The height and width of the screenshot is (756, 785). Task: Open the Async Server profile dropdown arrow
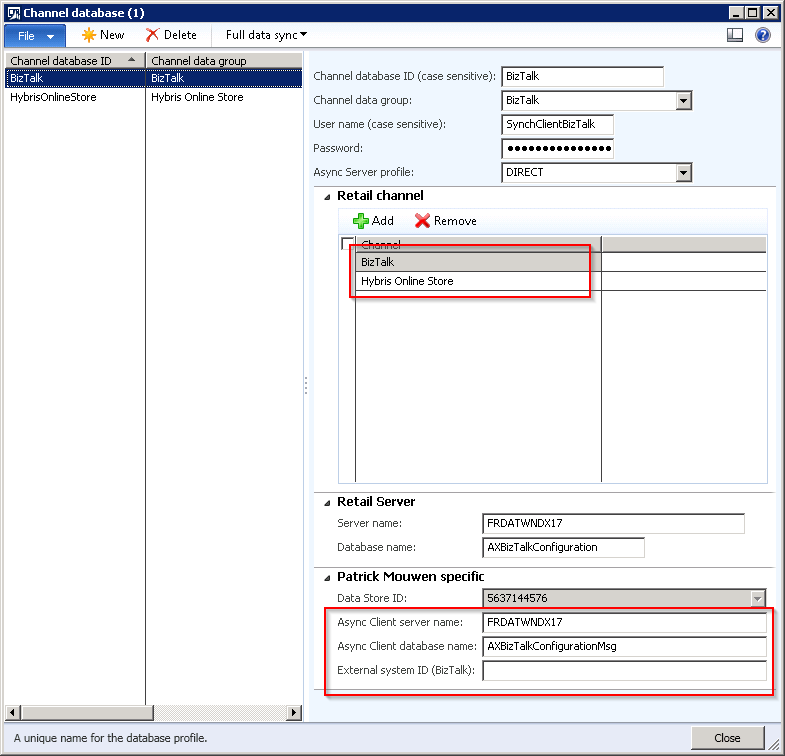[683, 173]
